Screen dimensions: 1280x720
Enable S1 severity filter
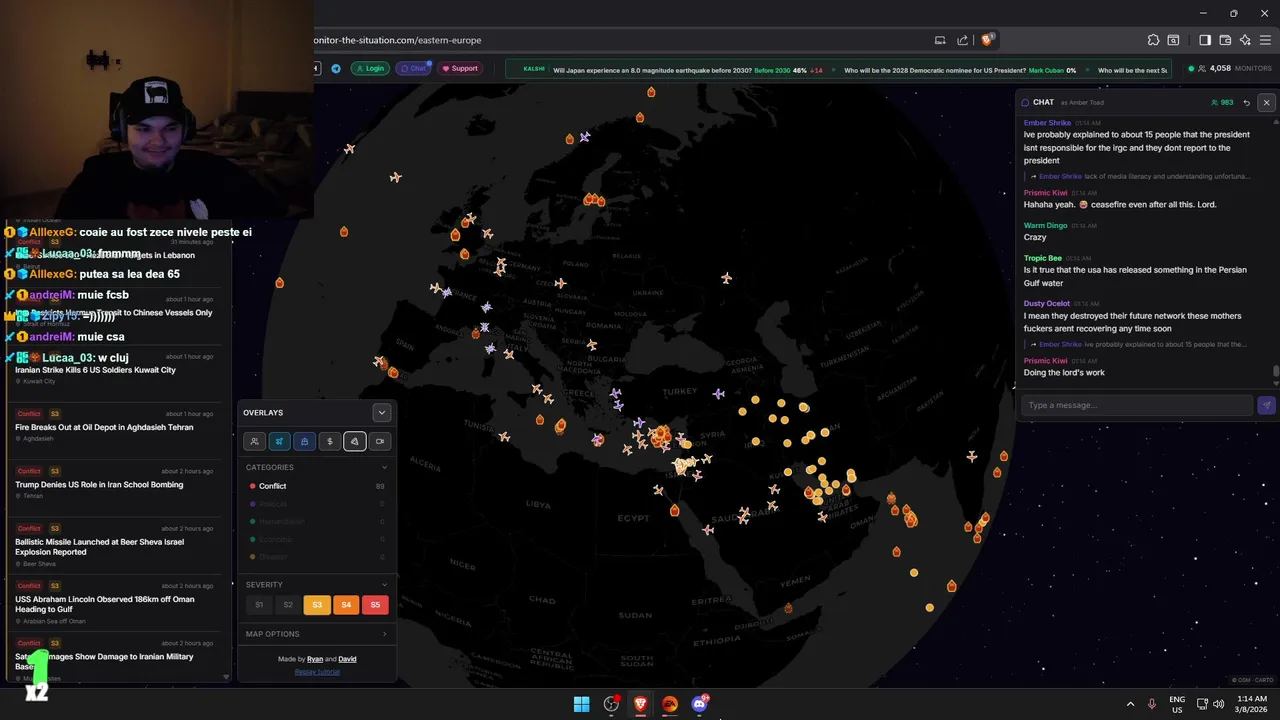(x=259, y=605)
